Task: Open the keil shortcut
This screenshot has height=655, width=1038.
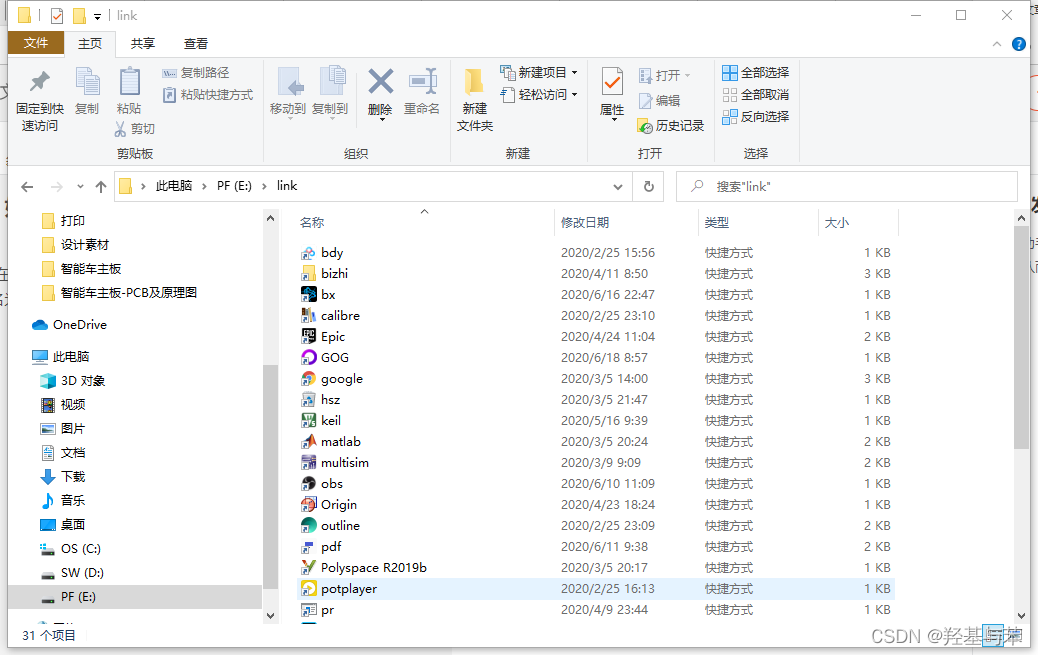Action: pyautogui.click(x=331, y=420)
